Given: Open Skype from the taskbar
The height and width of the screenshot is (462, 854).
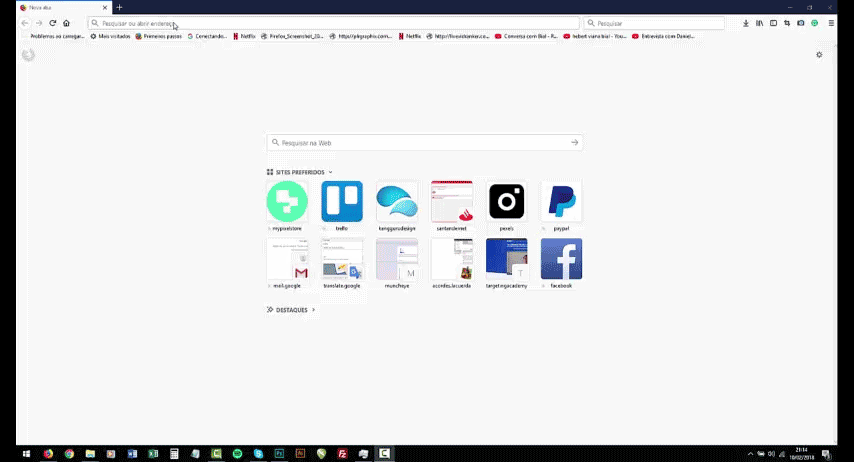Looking at the screenshot, I should [x=258, y=453].
